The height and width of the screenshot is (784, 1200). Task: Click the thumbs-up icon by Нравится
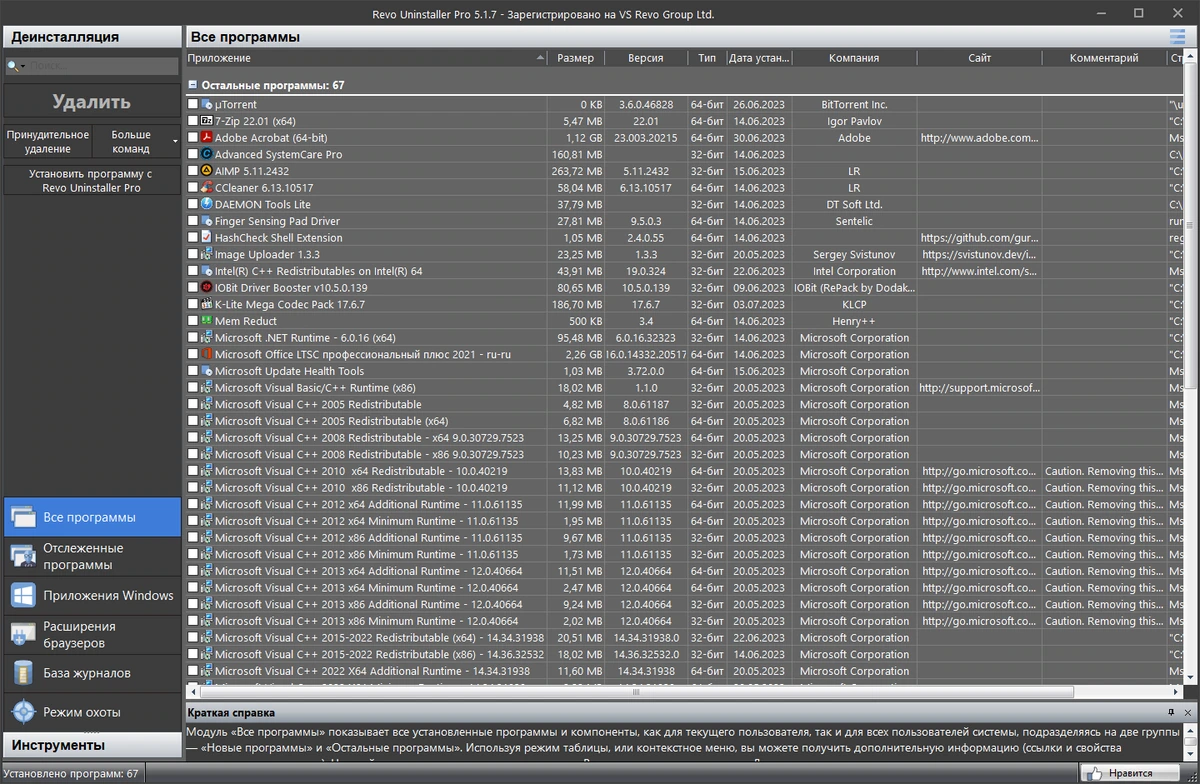(1094, 773)
